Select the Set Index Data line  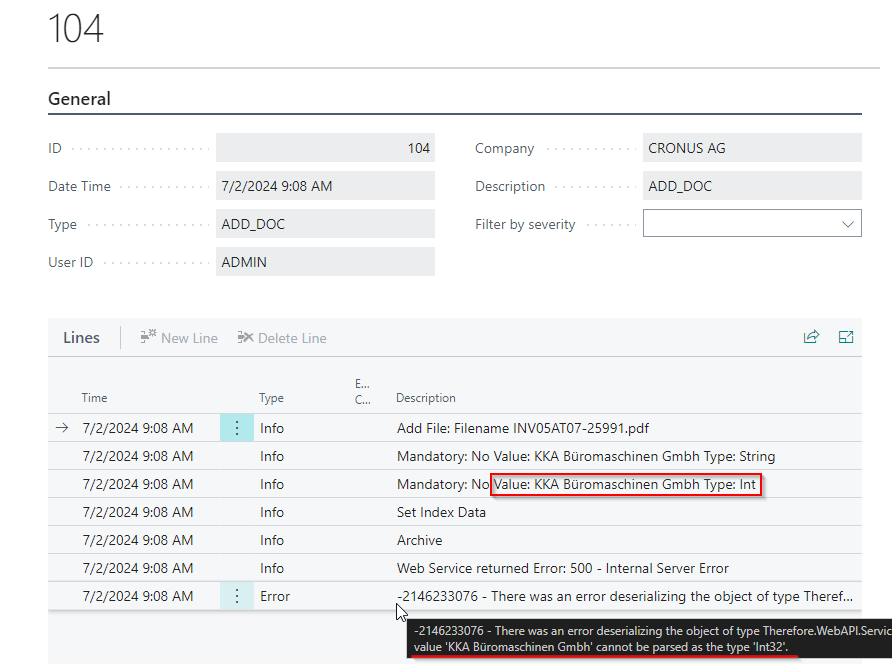(x=441, y=512)
